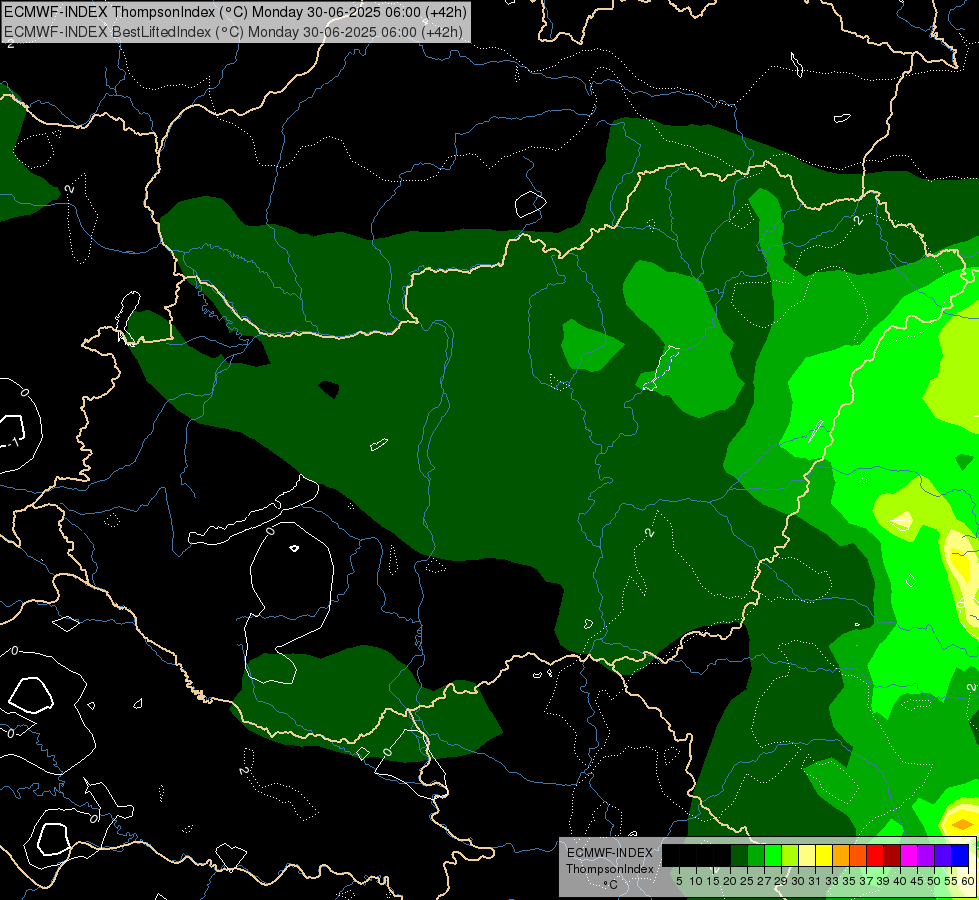Click the legend tick value 15

[x=713, y=881]
